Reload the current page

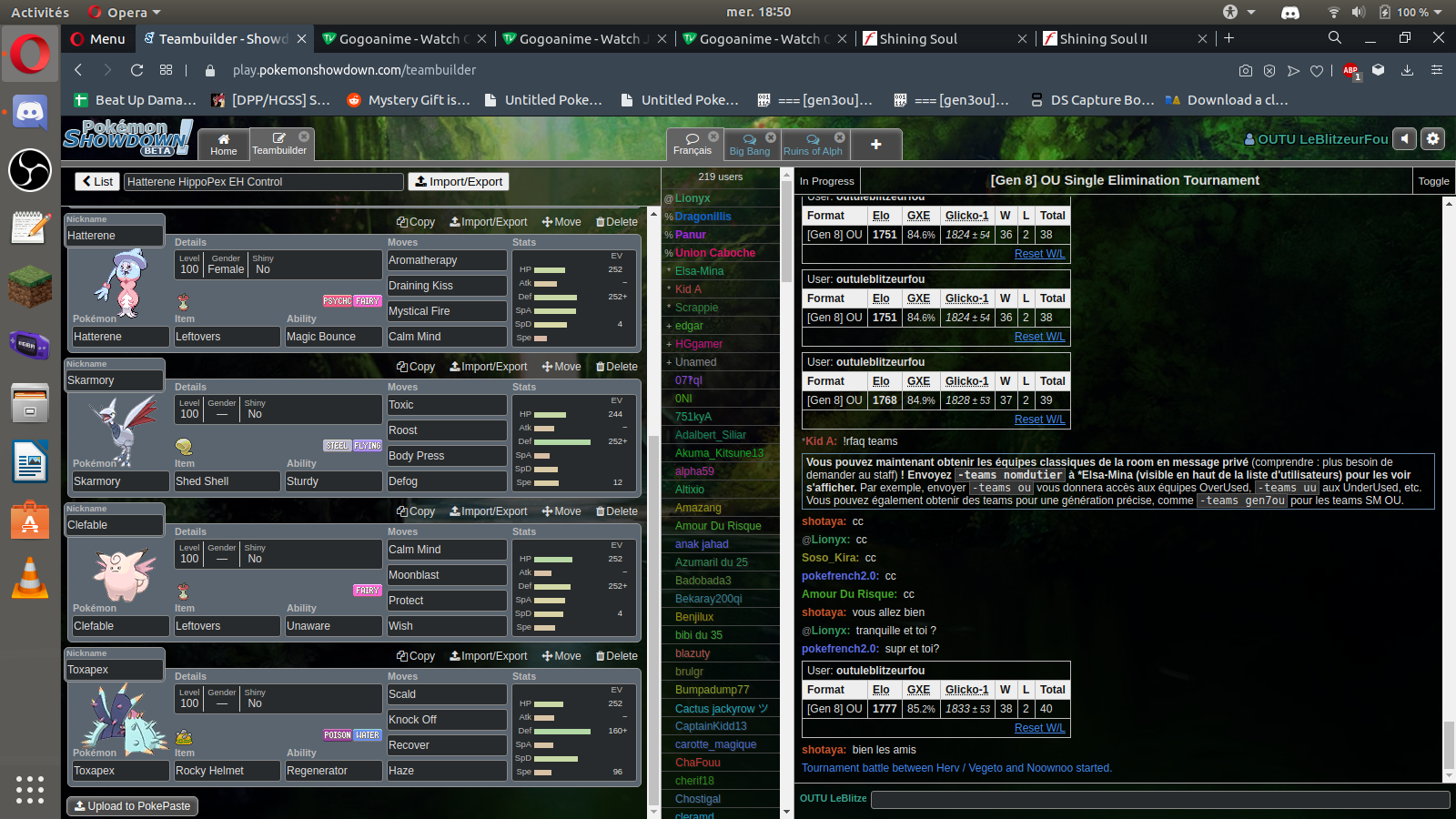pos(136,70)
